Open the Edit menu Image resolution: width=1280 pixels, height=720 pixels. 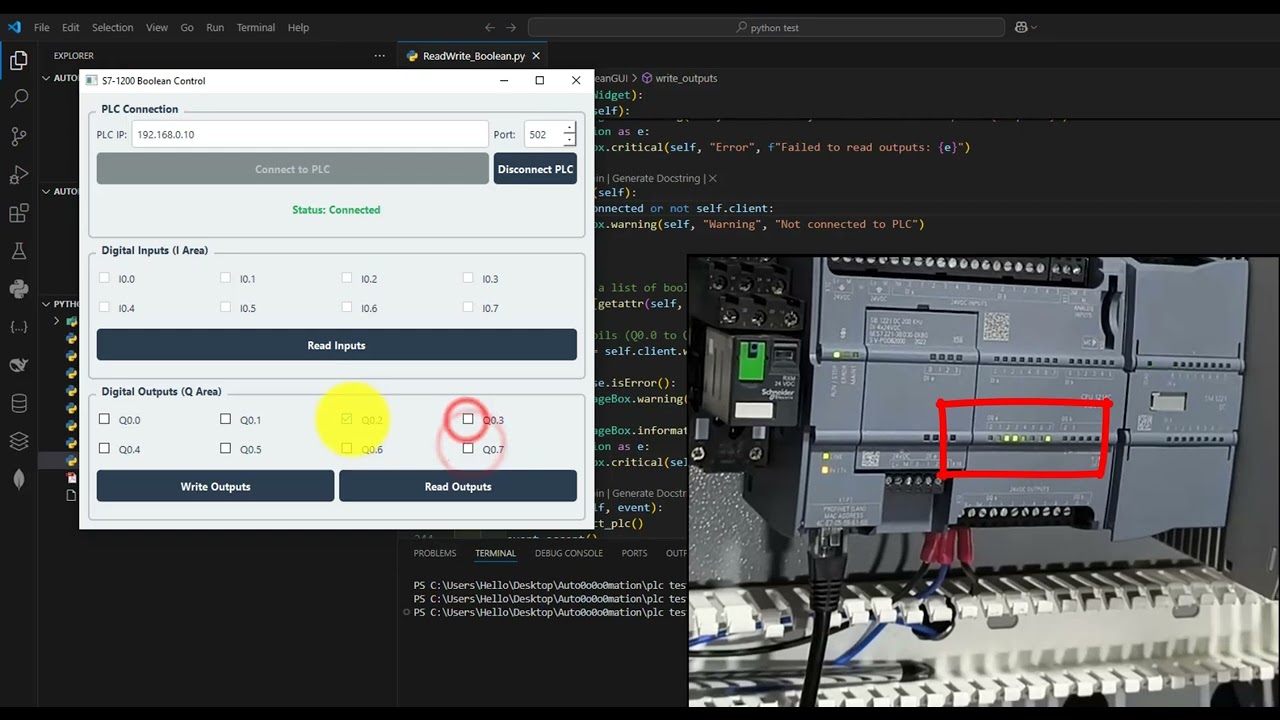click(70, 27)
